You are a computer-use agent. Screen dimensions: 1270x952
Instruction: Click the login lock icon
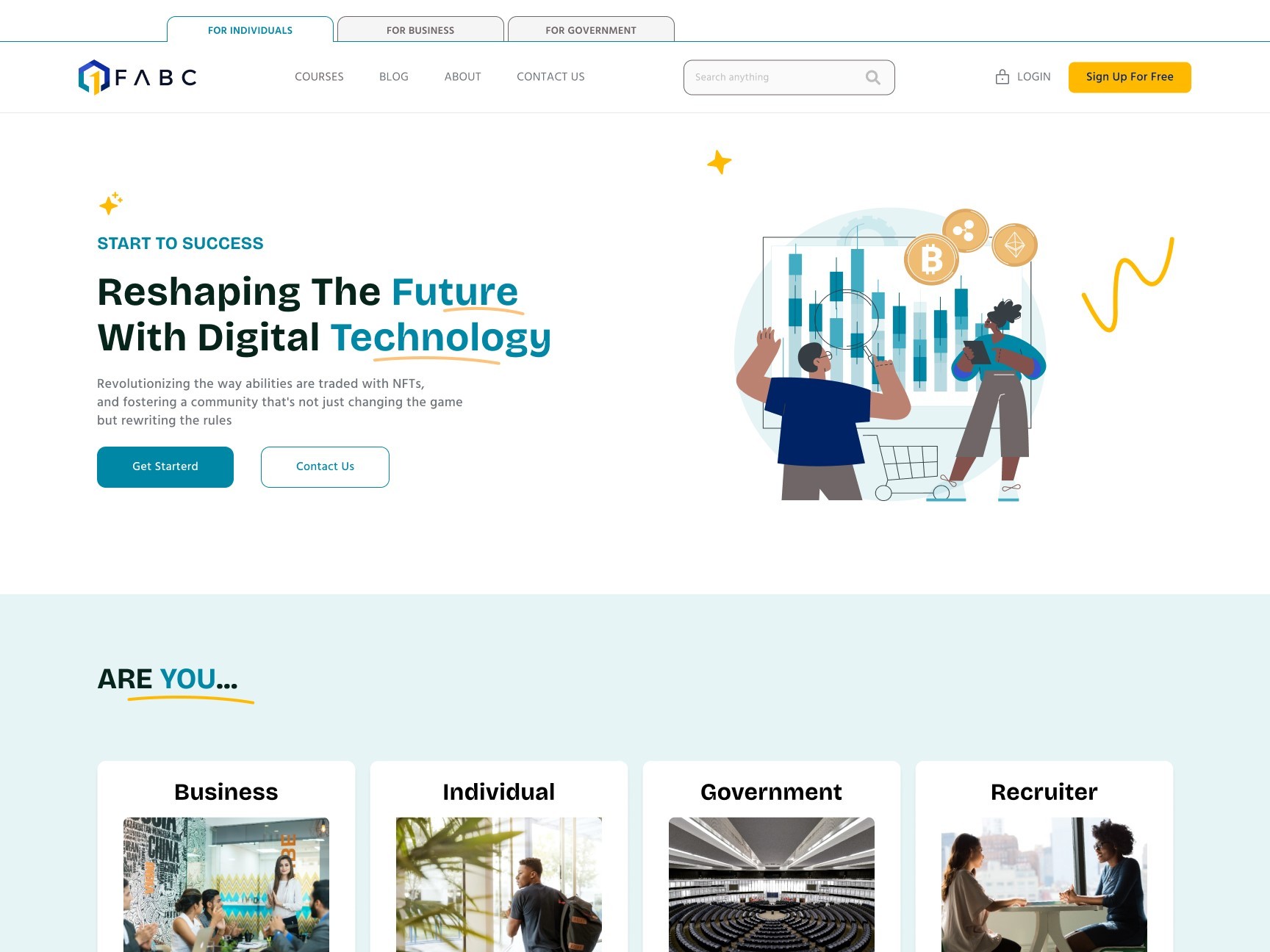tap(1002, 76)
